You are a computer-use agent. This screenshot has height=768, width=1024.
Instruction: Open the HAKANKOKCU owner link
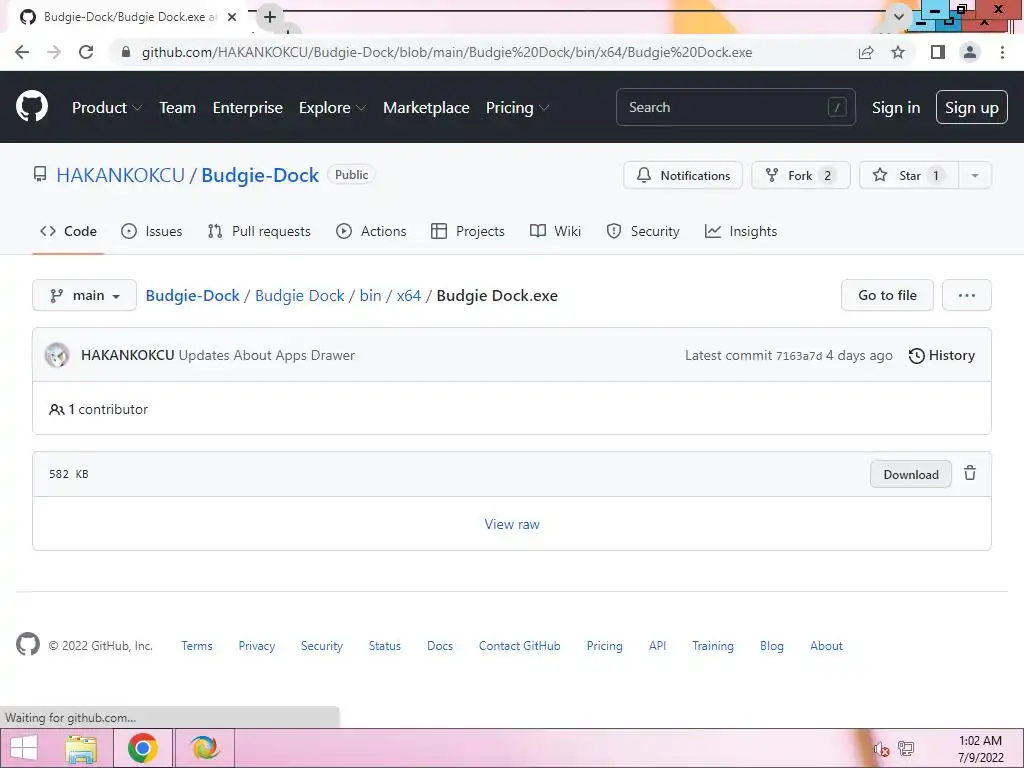point(120,175)
